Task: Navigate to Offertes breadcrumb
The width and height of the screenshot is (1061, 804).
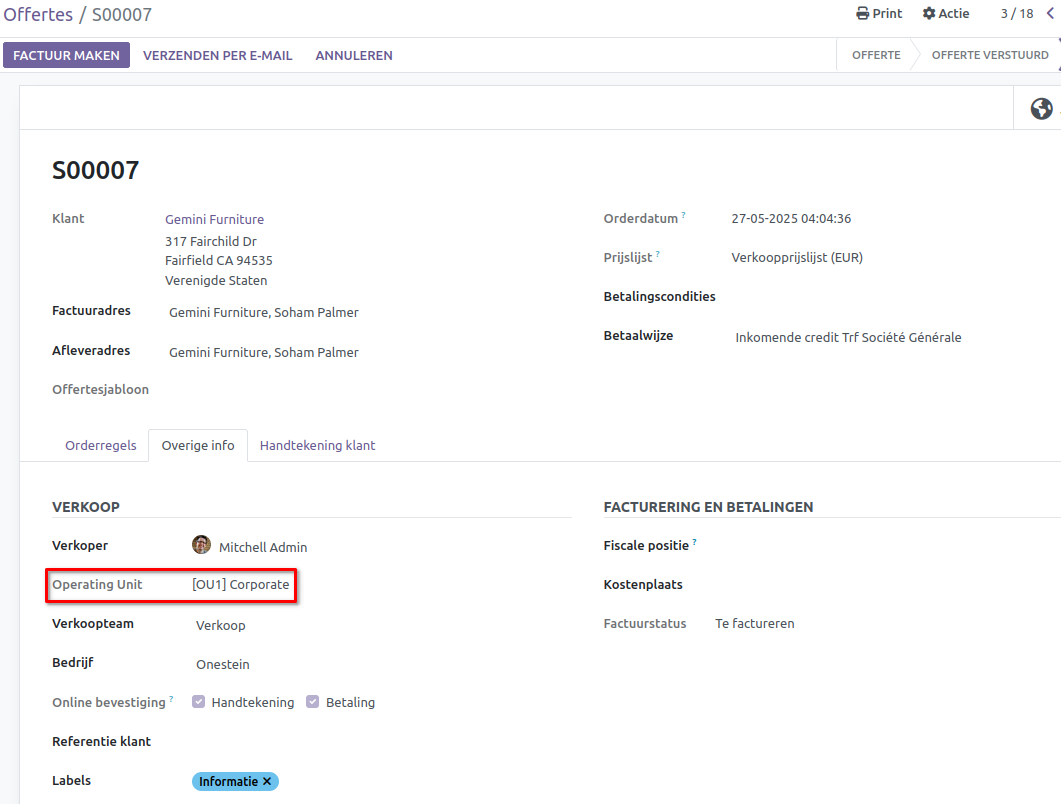Action: coord(38,15)
